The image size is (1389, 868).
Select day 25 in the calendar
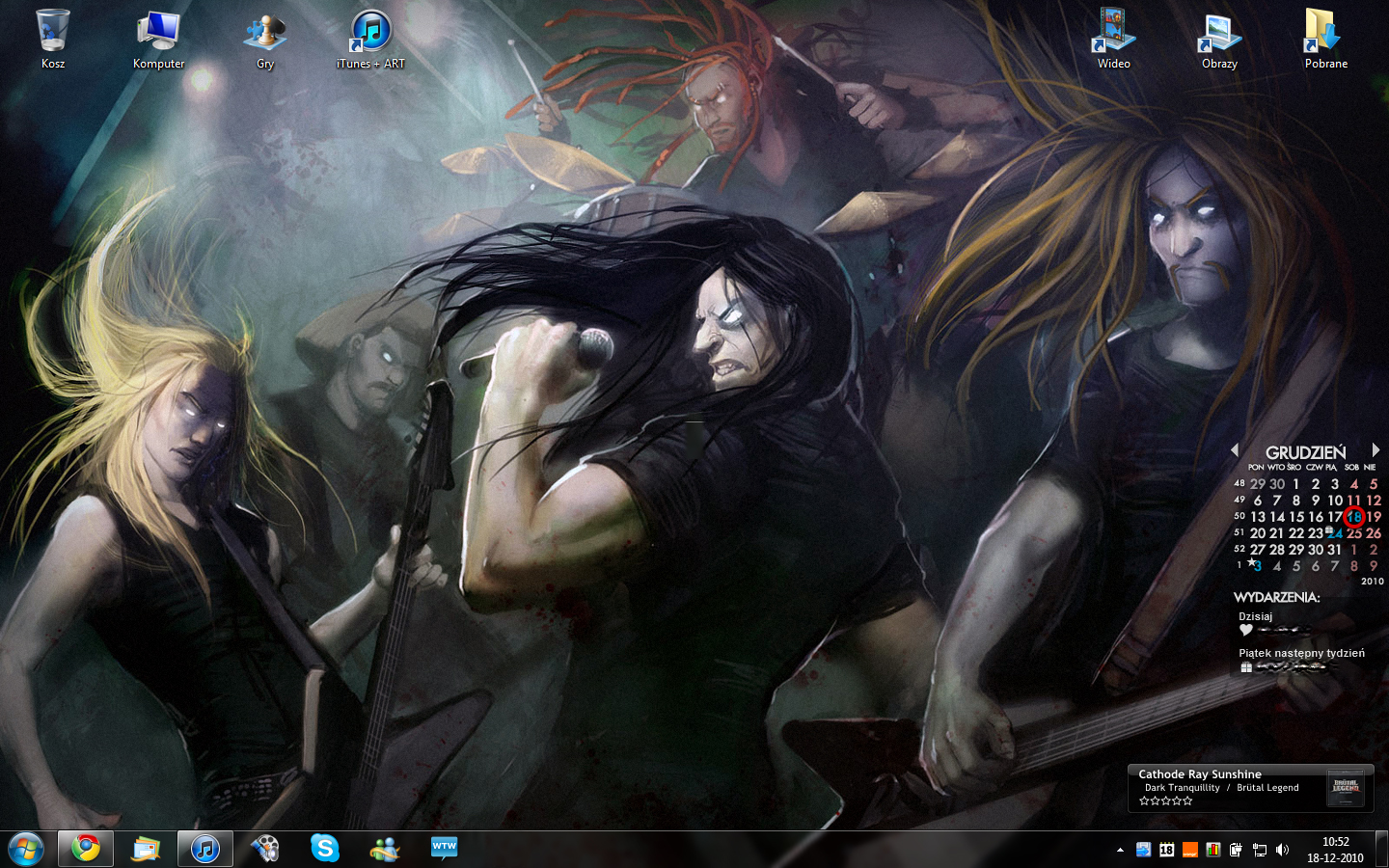pyautogui.click(x=1354, y=533)
